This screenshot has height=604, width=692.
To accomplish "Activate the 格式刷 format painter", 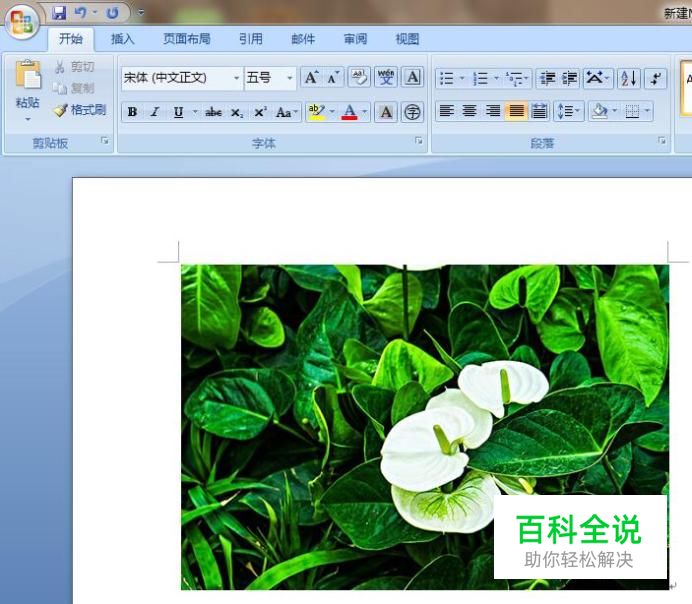I will click(80, 109).
